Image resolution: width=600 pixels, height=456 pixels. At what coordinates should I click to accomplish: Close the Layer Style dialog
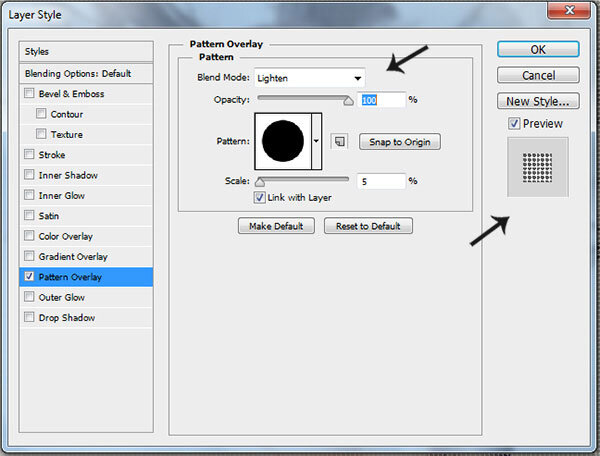tap(569, 10)
